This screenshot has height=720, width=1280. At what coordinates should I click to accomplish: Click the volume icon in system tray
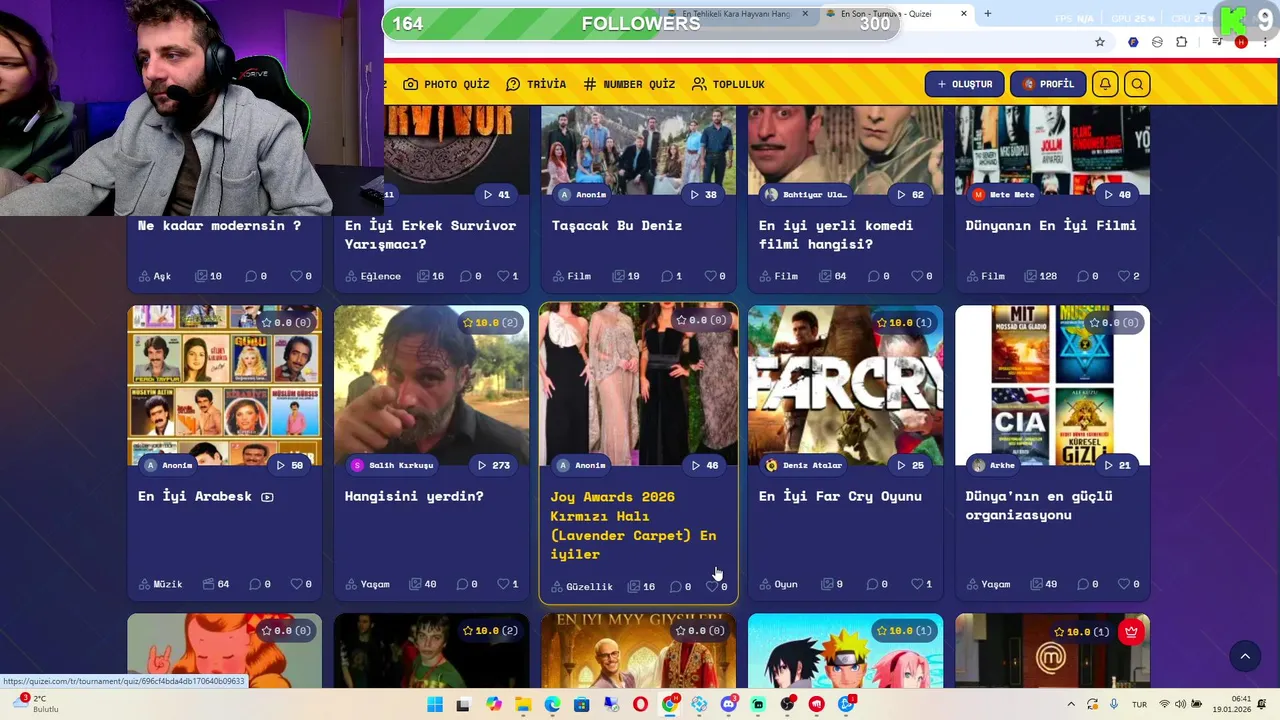click(1180, 704)
